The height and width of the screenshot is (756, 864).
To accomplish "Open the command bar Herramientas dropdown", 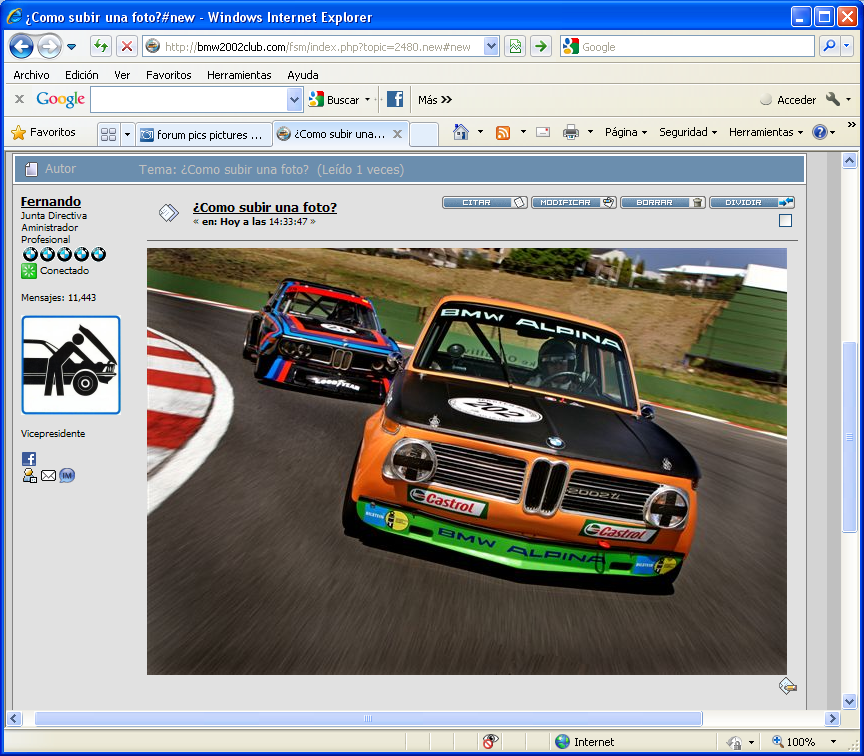I will click(x=766, y=132).
